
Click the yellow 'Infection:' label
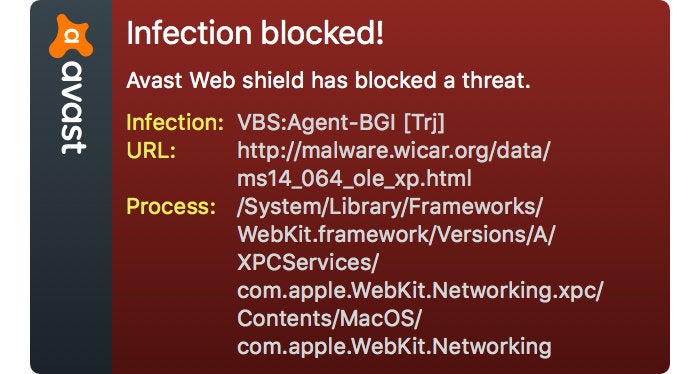(175, 122)
